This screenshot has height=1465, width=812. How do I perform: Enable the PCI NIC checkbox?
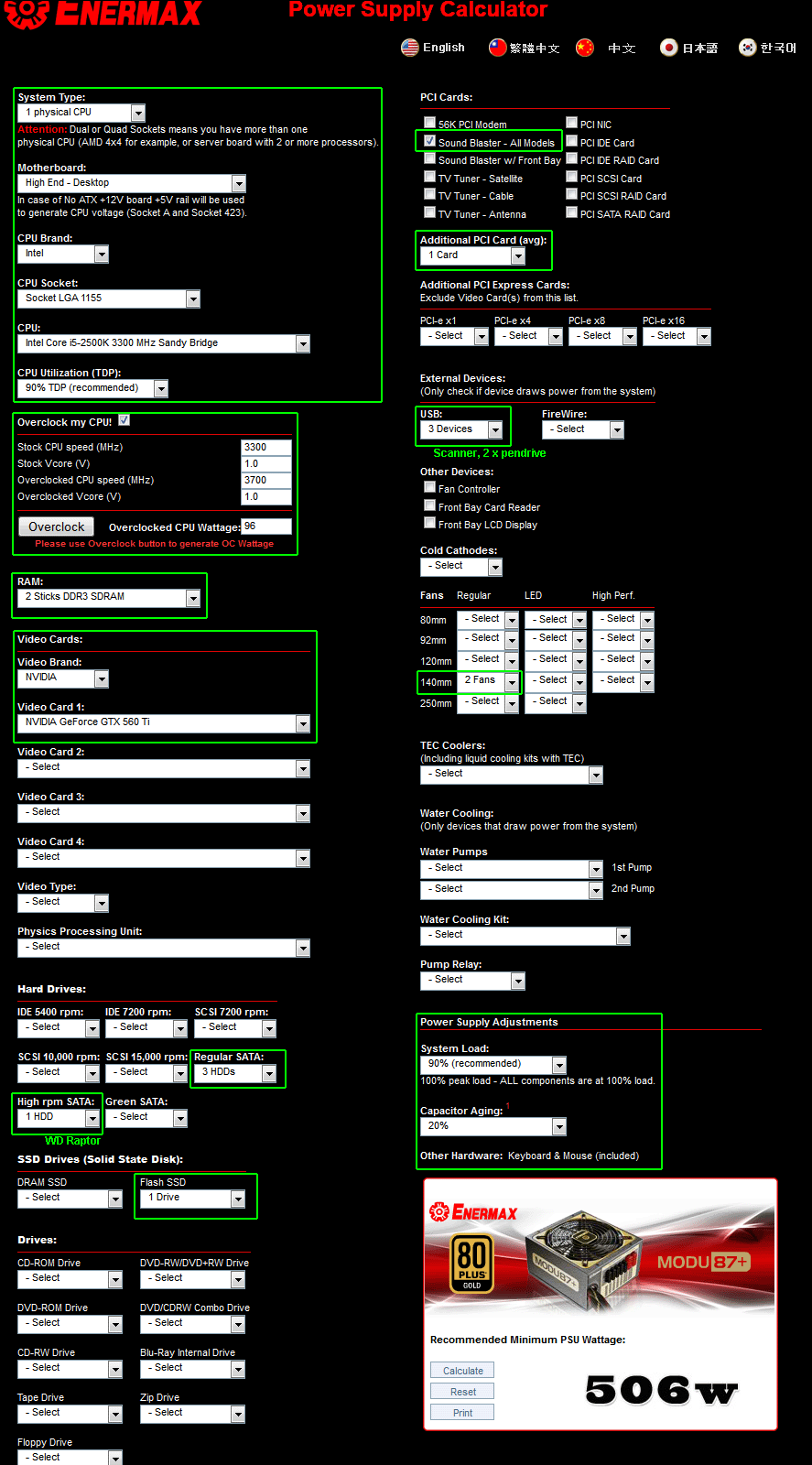pyautogui.click(x=571, y=123)
